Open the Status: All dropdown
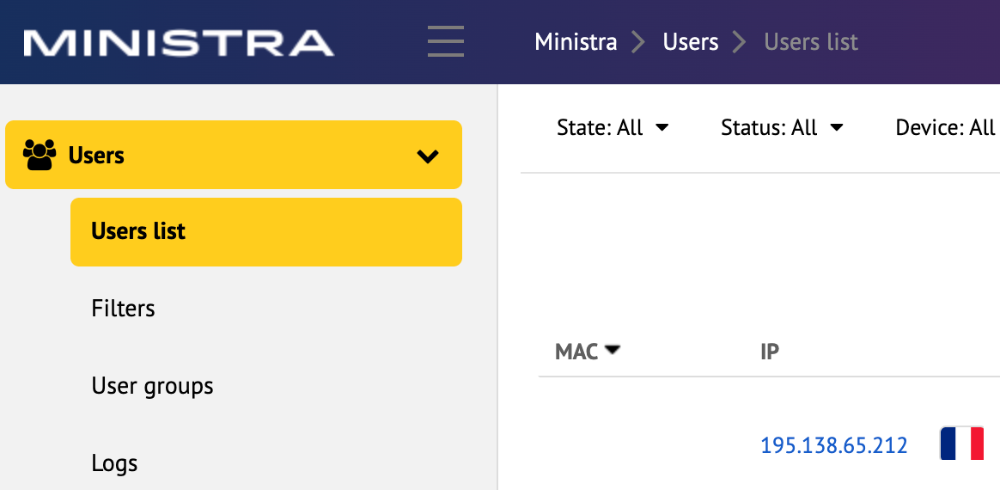1000x490 pixels. pyautogui.click(x=782, y=128)
